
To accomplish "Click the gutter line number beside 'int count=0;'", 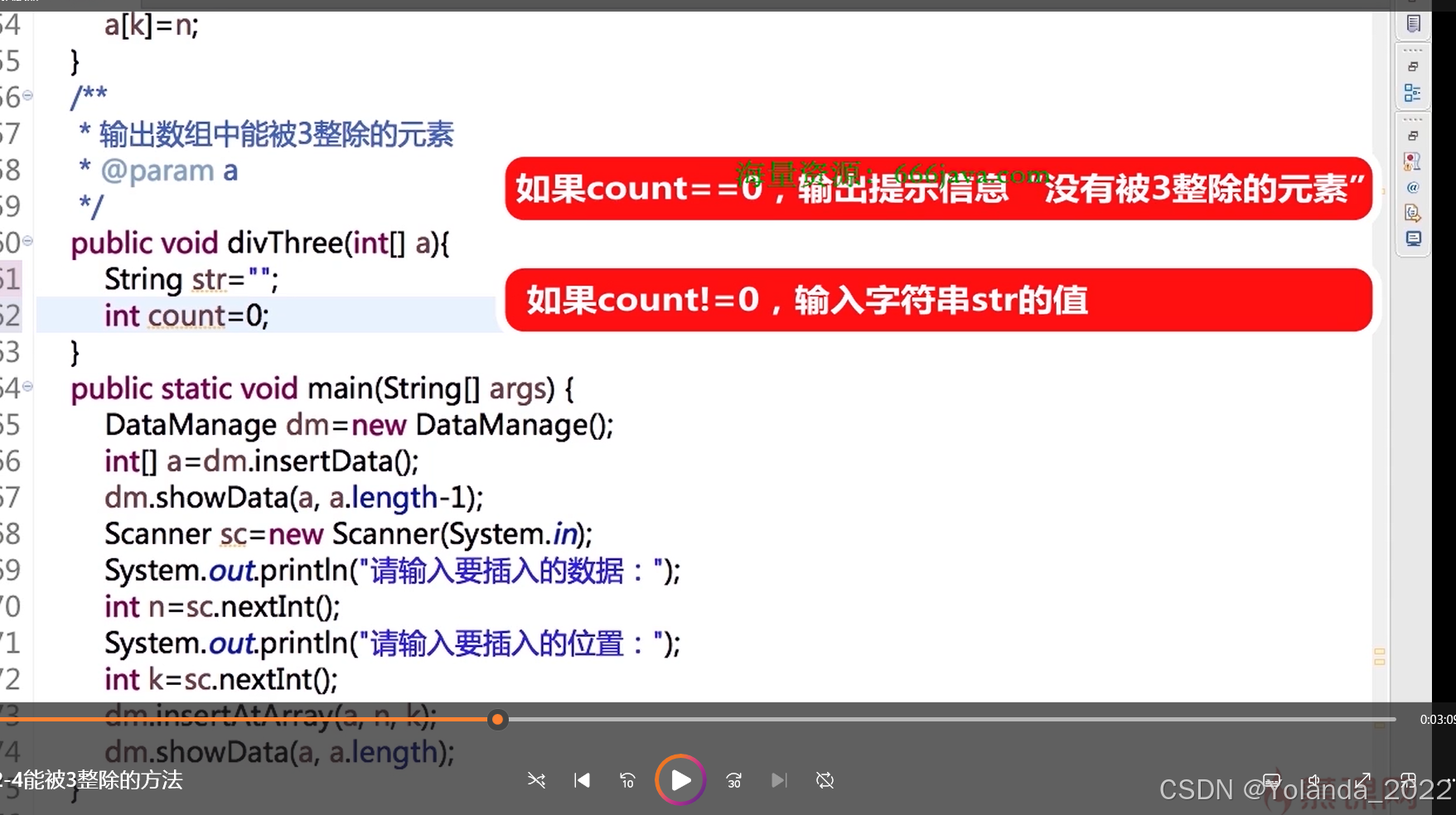I will coord(10,316).
